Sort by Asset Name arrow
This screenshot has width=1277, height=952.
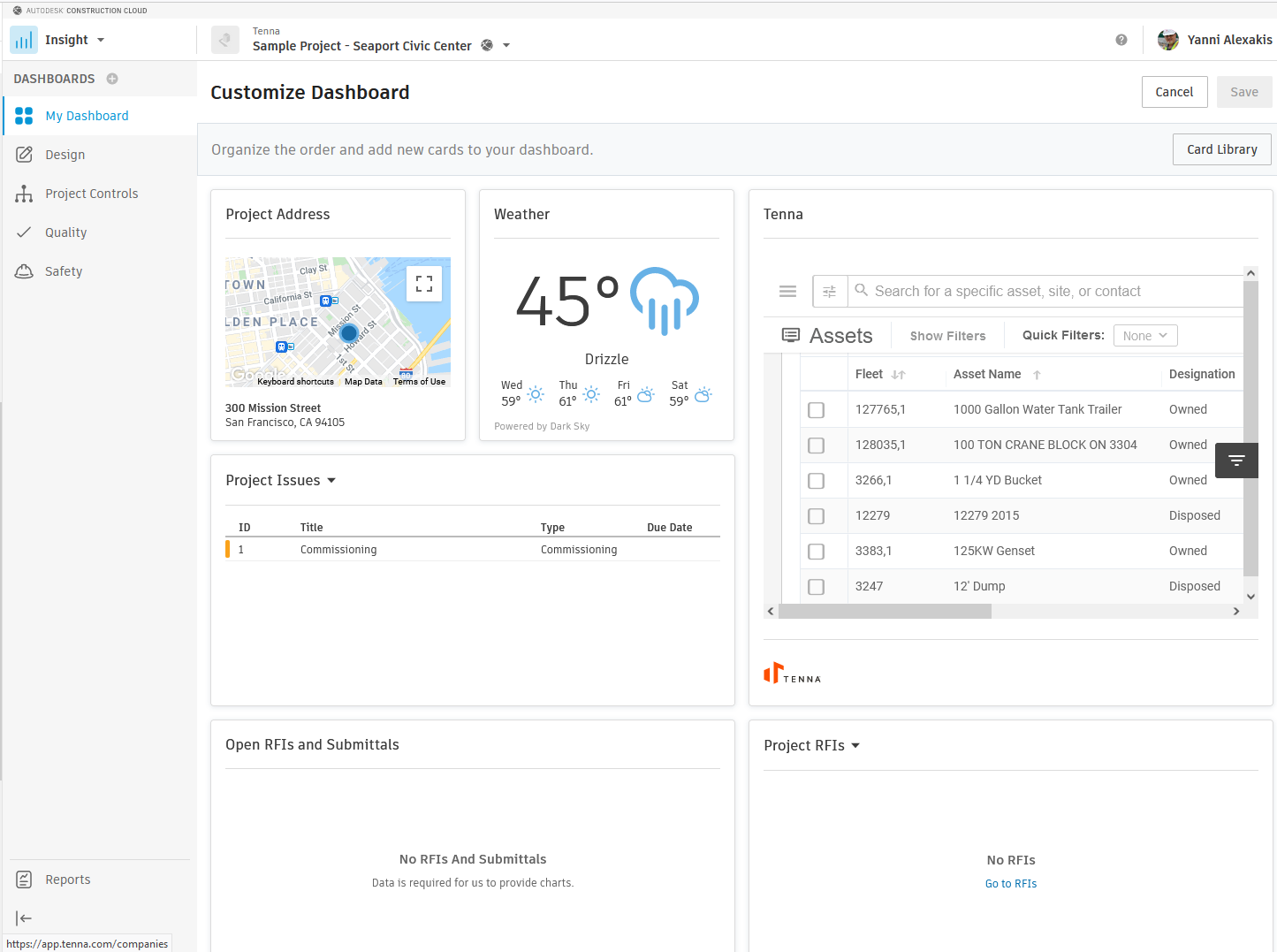[1037, 375]
